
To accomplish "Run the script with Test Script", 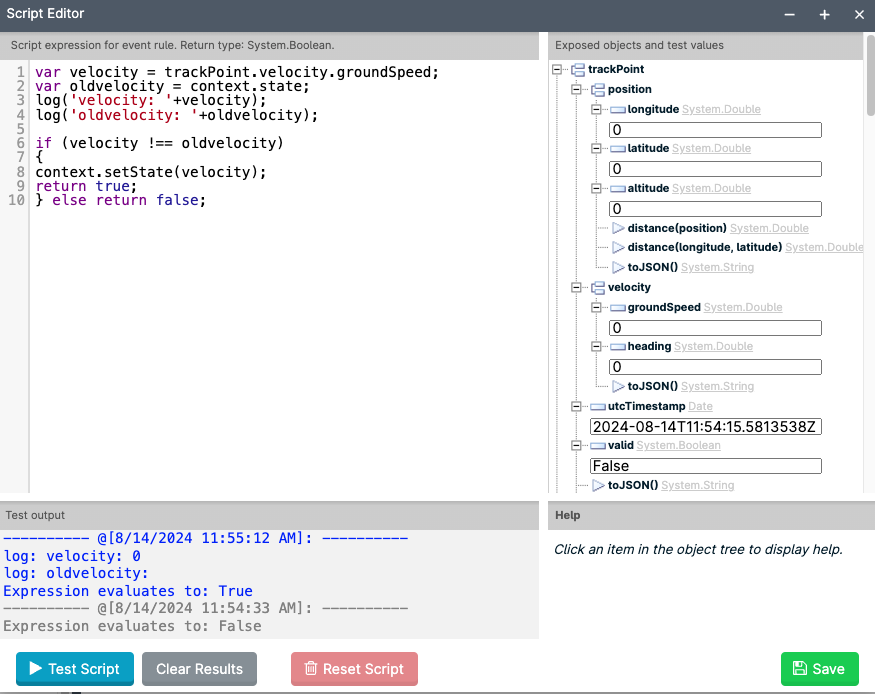I will [75, 668].
